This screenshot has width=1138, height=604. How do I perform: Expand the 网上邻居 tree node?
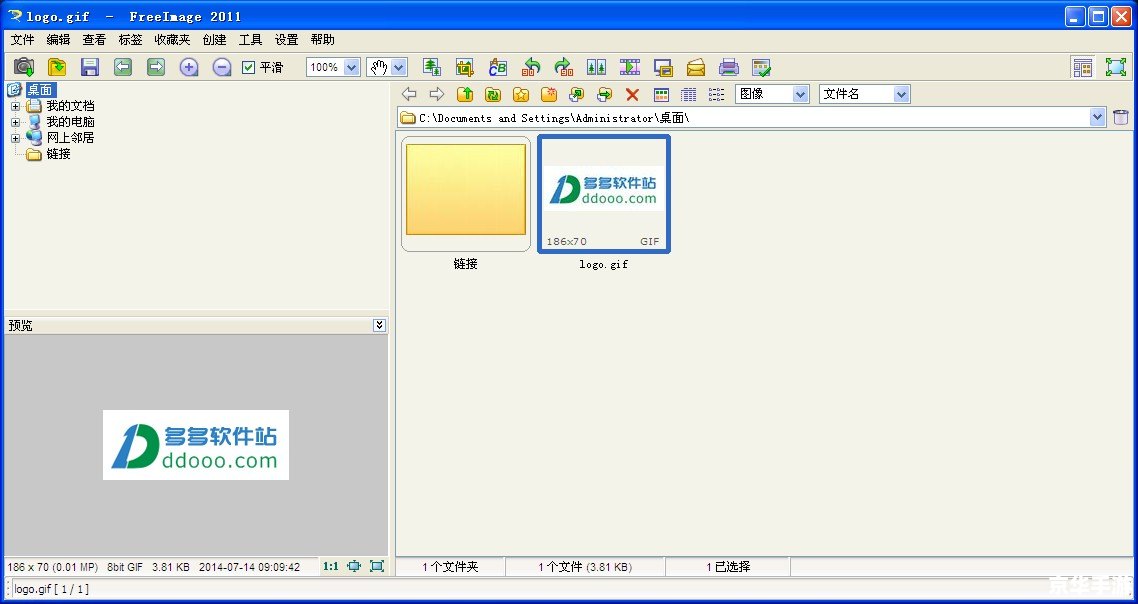(x=15, y=138)
